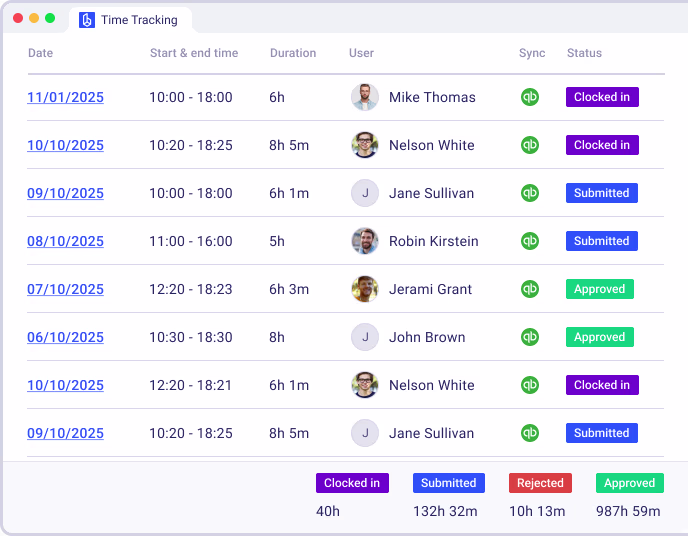The image size is (688, 536).
Task: Open the 11/01/2025 date link
Action: tap(65, 97)
